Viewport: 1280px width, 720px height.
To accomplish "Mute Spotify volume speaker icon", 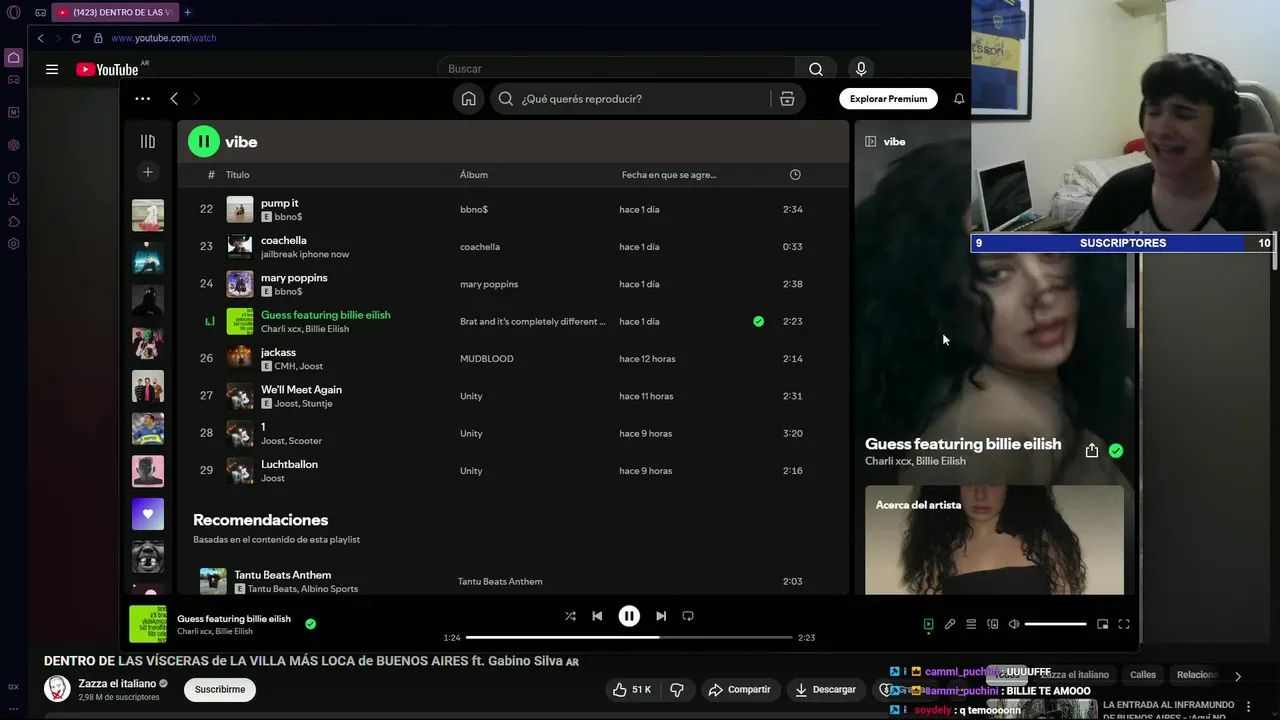I will pos(1014,624).
